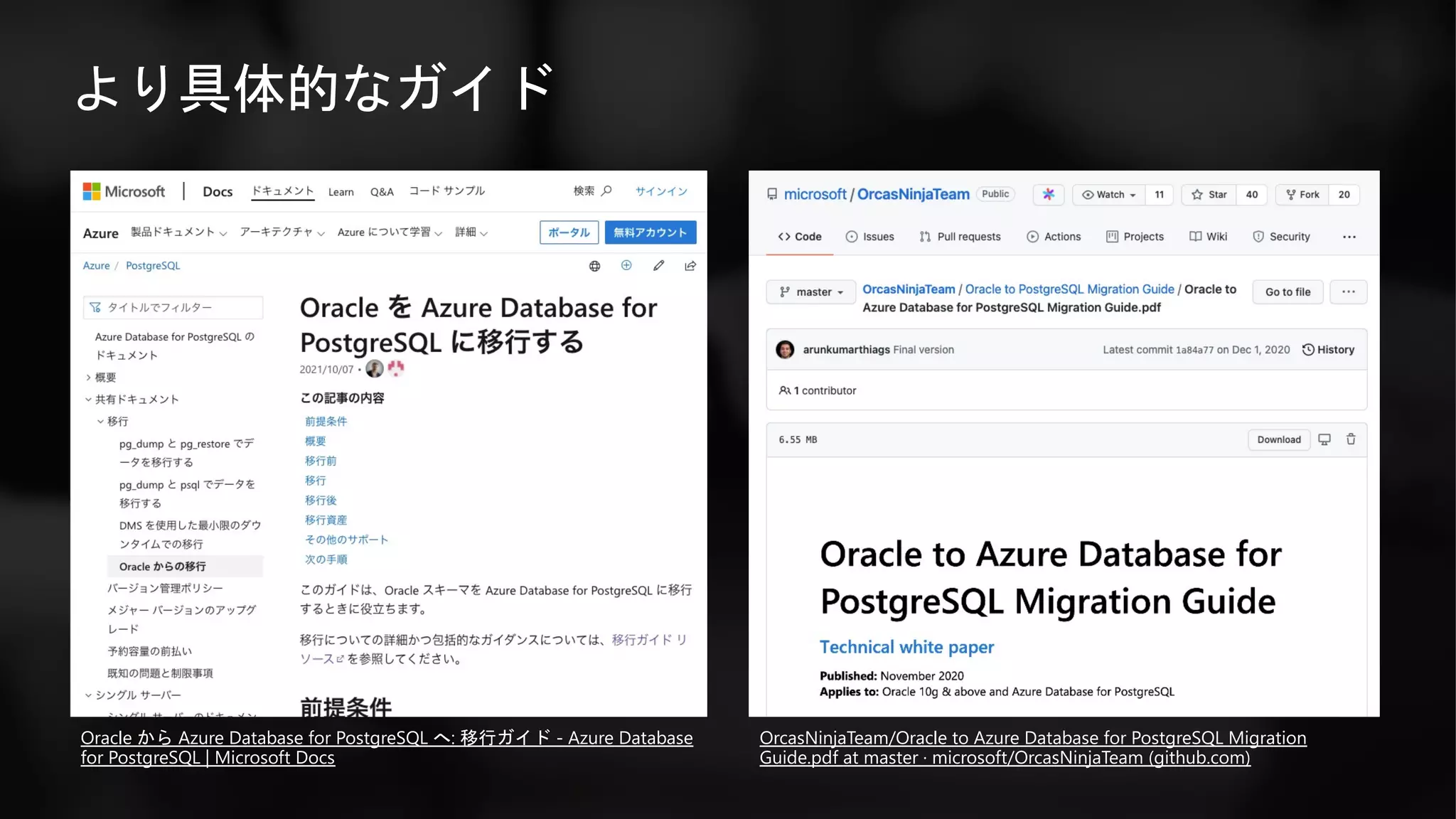Open the file ellipsis menu beside Go to file
Viewport: 1456px width, 819px height.
1349,291
